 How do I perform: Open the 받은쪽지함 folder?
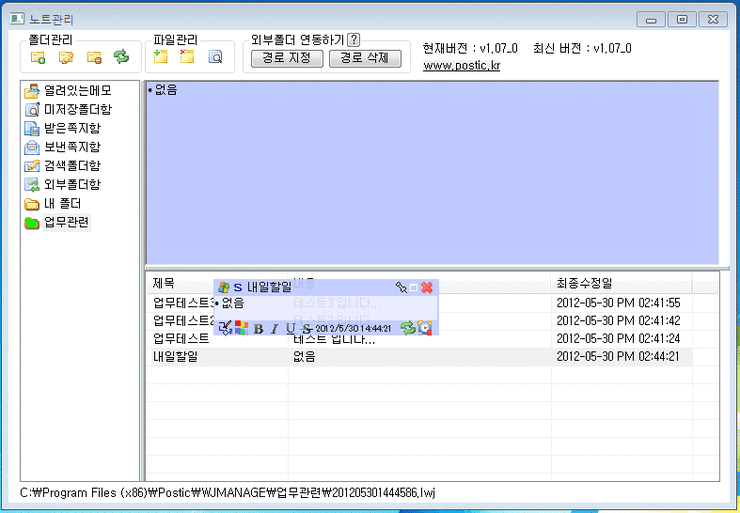tap(72, 128)
